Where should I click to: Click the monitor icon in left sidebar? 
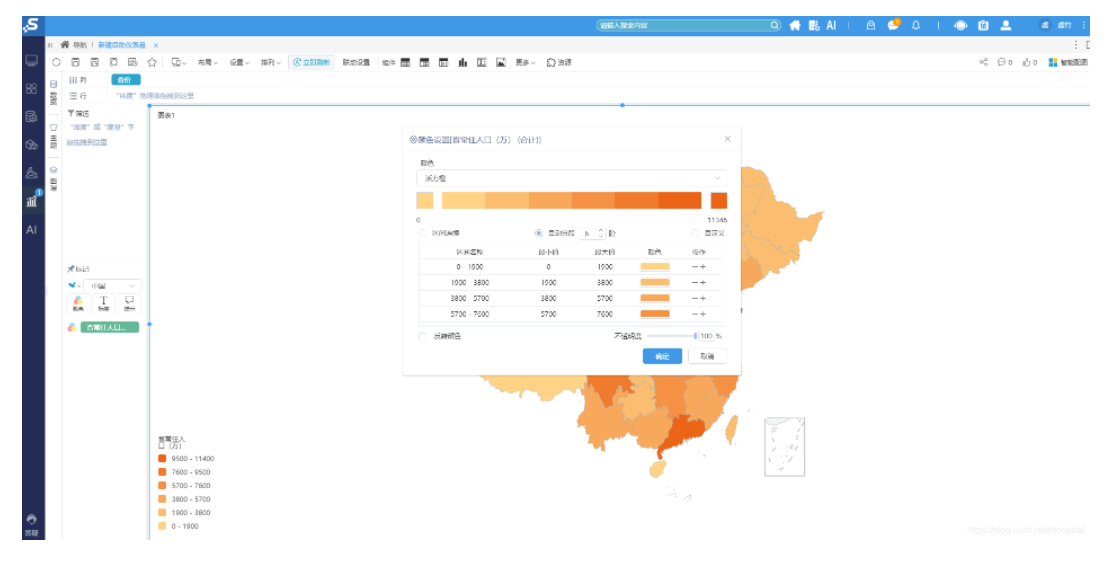click(x=31, y=61)
